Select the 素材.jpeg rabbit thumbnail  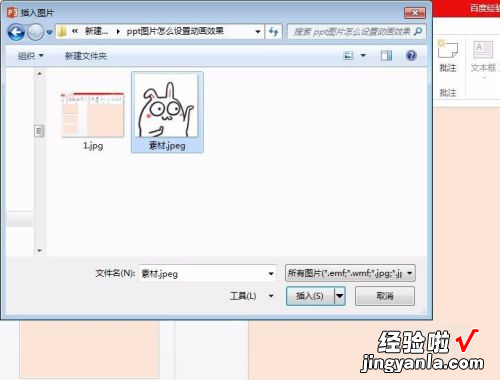click(x=167, y=106)
